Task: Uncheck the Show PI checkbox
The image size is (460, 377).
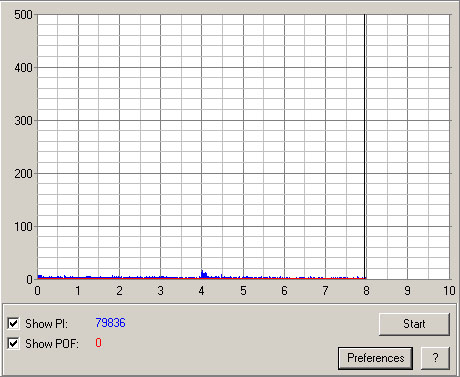Action: [x=13, y=323]
